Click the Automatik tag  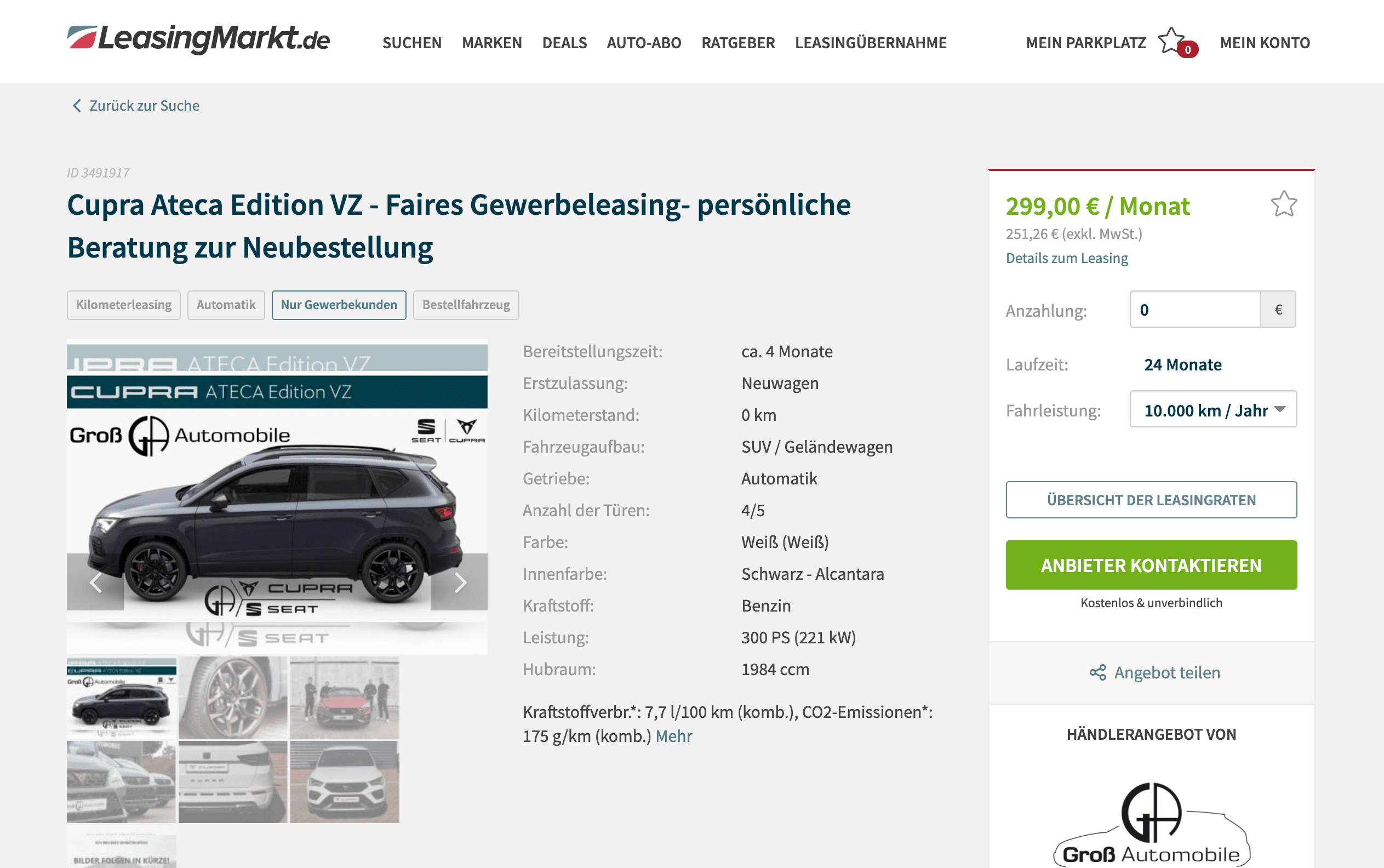[226, 305]
